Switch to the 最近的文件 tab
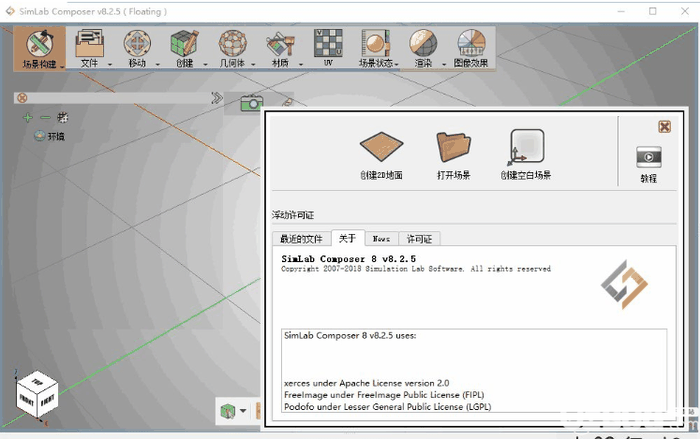Viewport: 700px width, 439px height. point(301,239)
